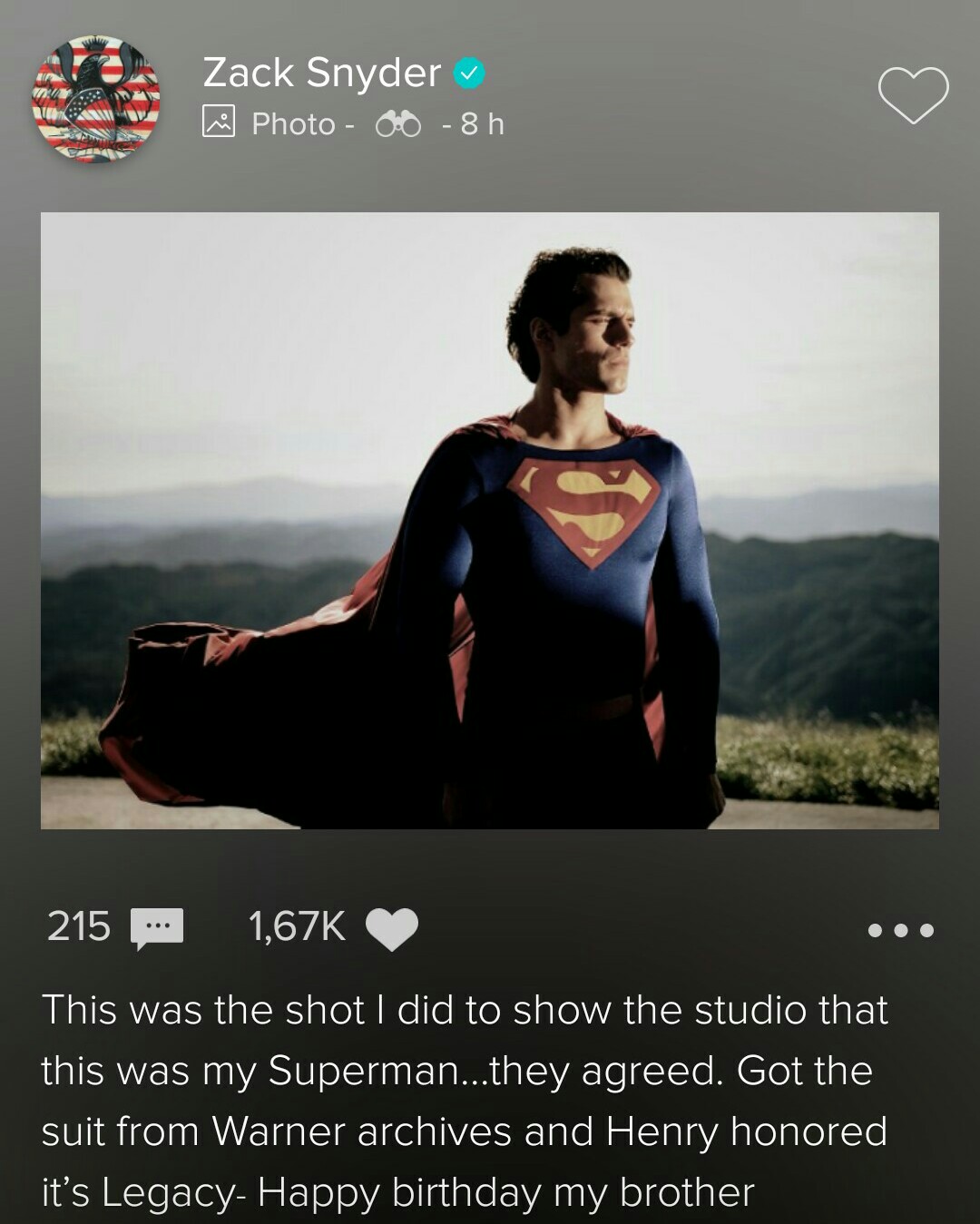Tap the 215 comments count
This screenshot has width=980, height=1224.
click(x=79, y=926)
